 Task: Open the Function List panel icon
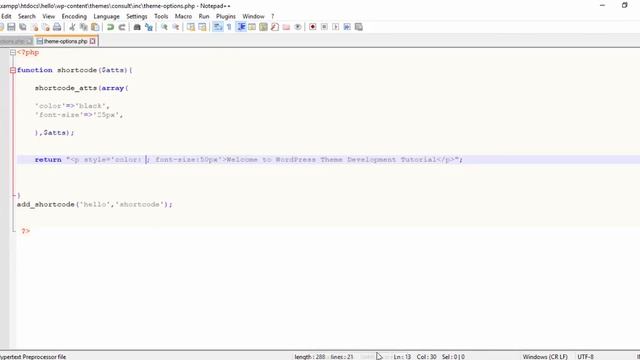275,27
